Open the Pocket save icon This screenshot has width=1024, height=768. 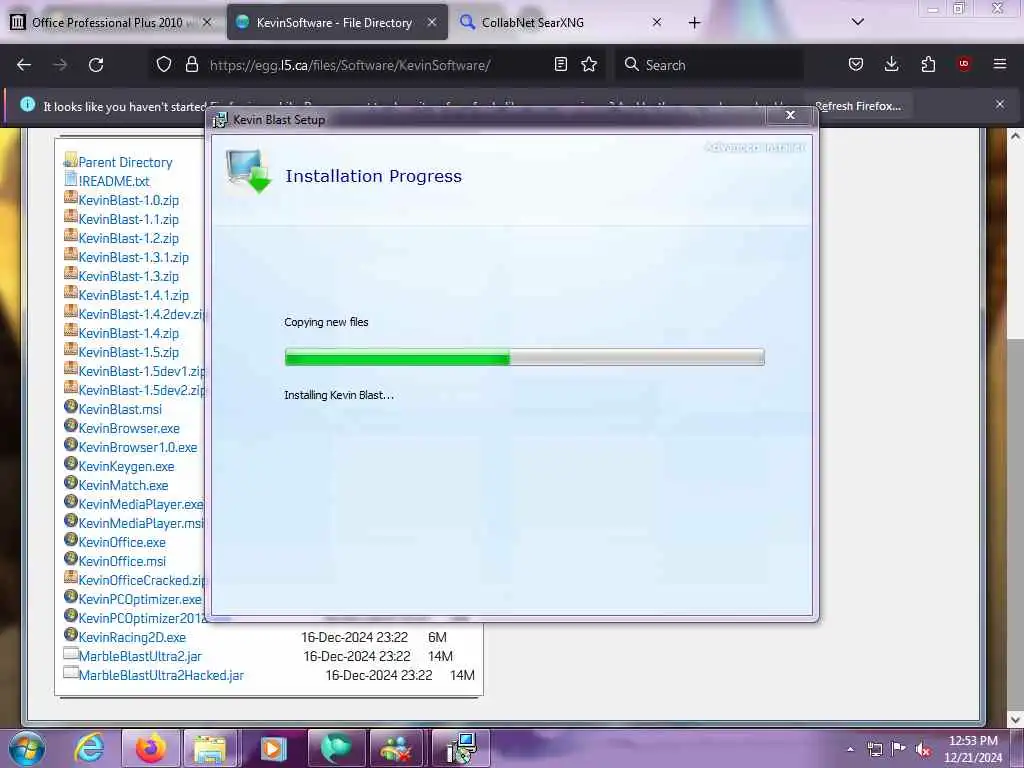(856, 64)
